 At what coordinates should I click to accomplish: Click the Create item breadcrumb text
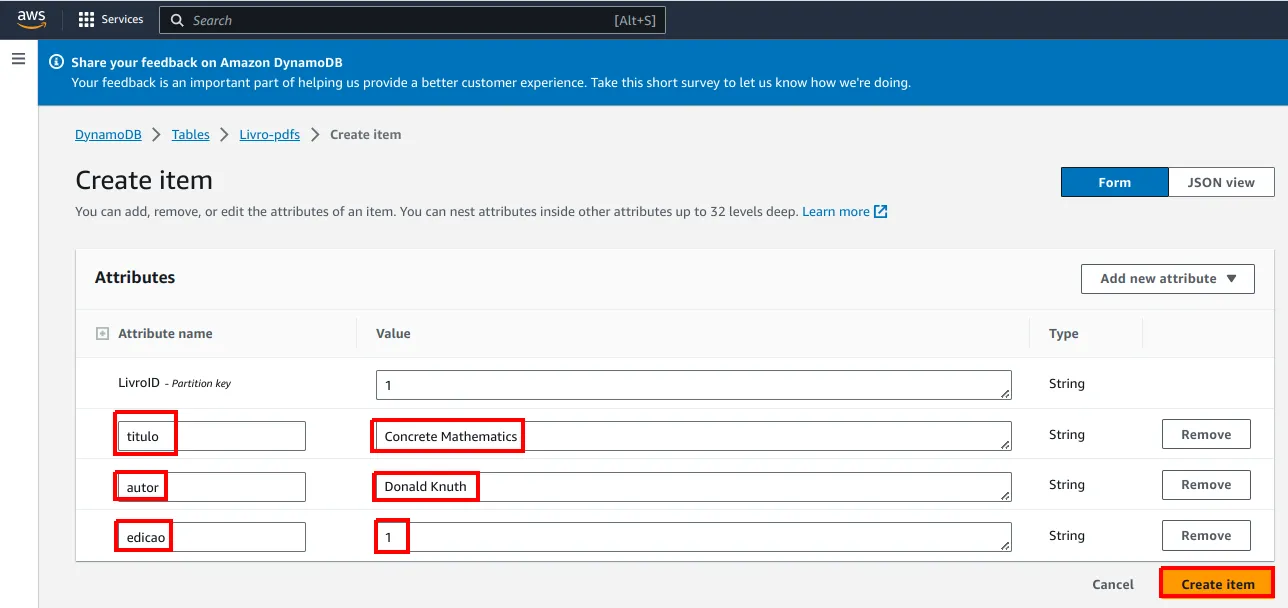pyautogui.click(x=366, y=135)
